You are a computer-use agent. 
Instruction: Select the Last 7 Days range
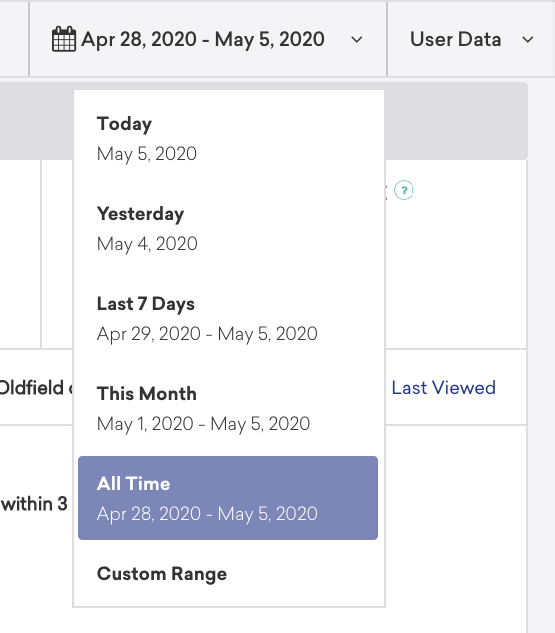click(228, 318)
